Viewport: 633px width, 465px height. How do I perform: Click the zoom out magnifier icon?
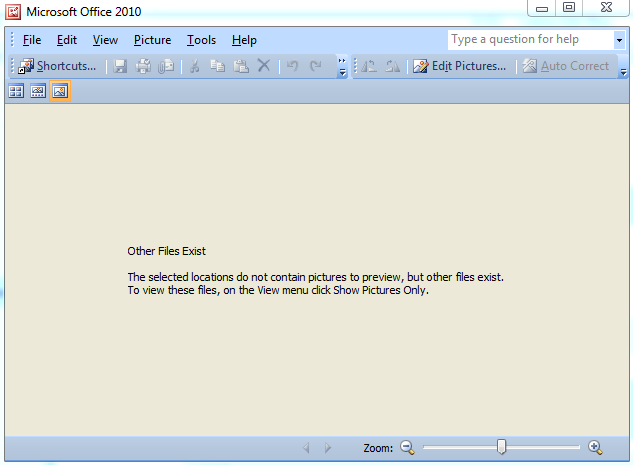(407, 448)
